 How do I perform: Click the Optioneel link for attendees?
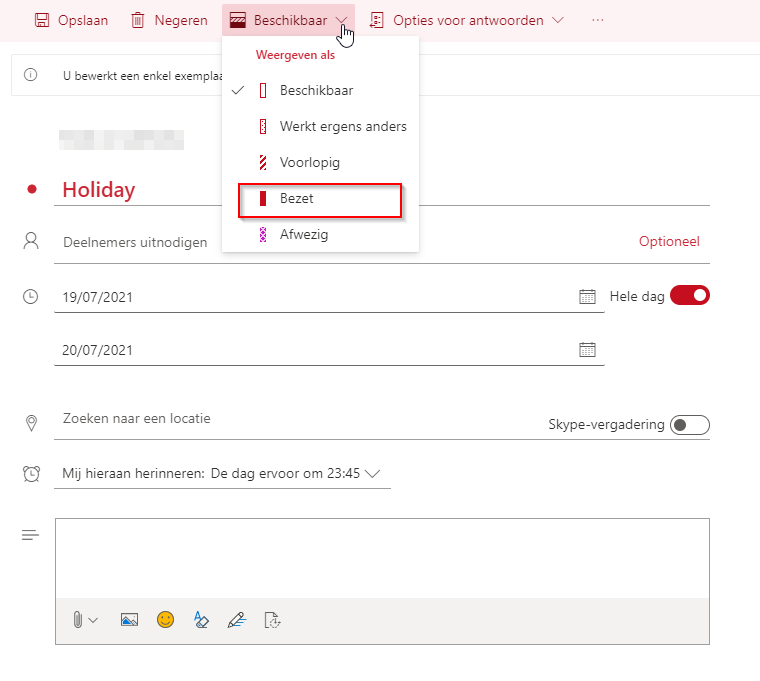click(x=669, y=241)
